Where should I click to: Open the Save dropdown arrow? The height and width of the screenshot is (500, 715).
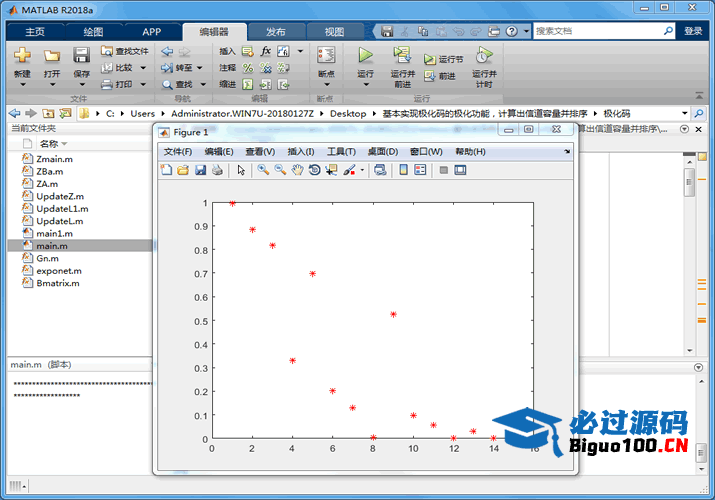82,85
